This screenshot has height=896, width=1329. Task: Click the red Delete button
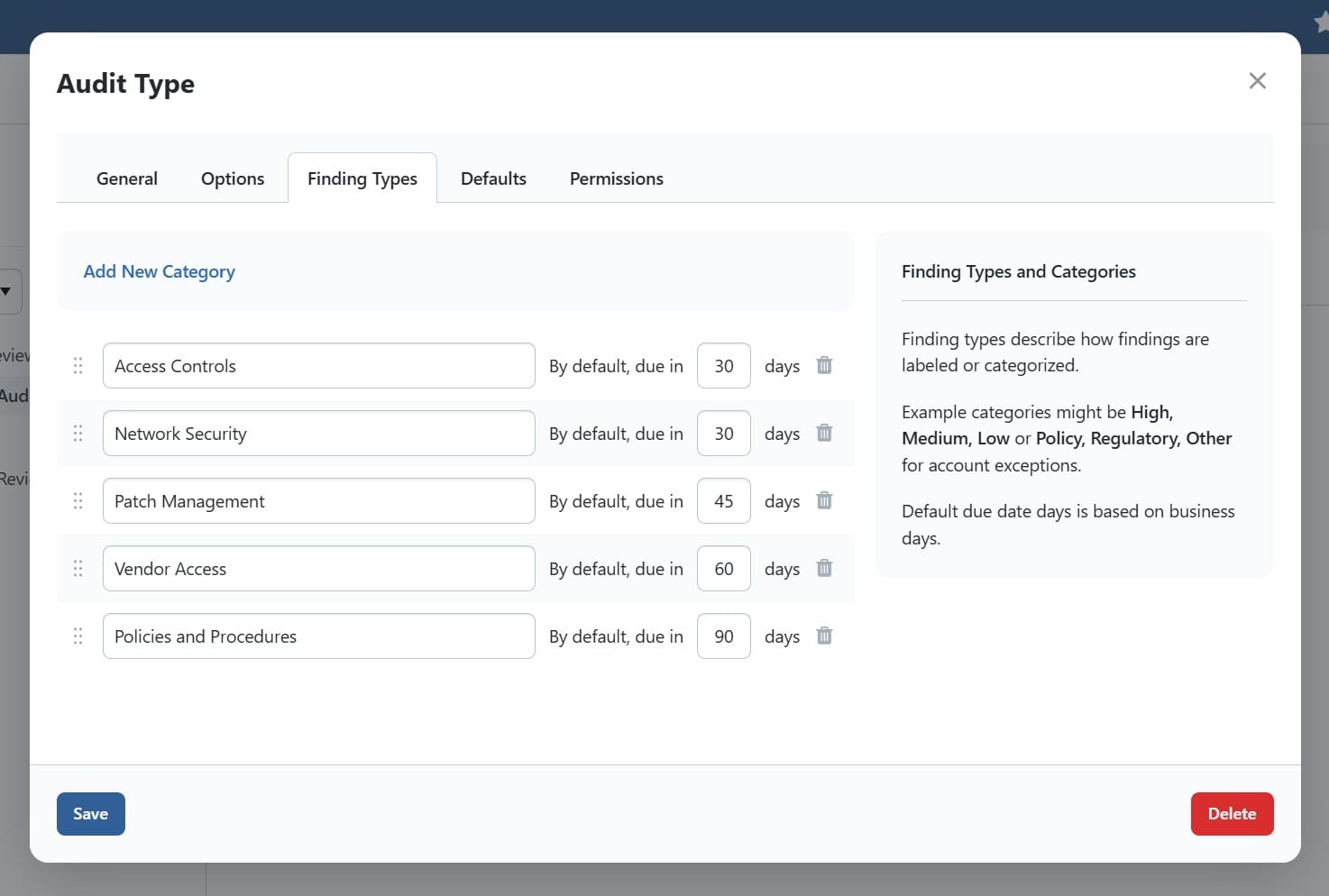pos(1232,814)
